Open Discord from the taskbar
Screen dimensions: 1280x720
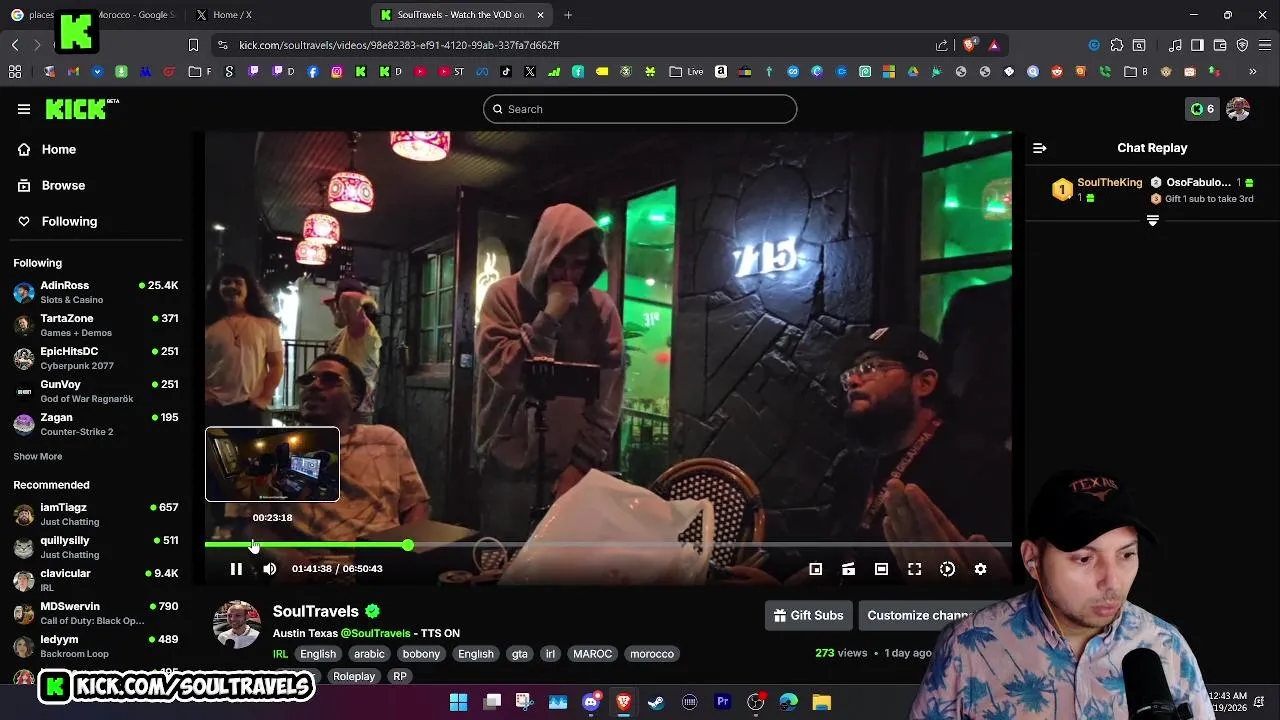click(591, 702)
